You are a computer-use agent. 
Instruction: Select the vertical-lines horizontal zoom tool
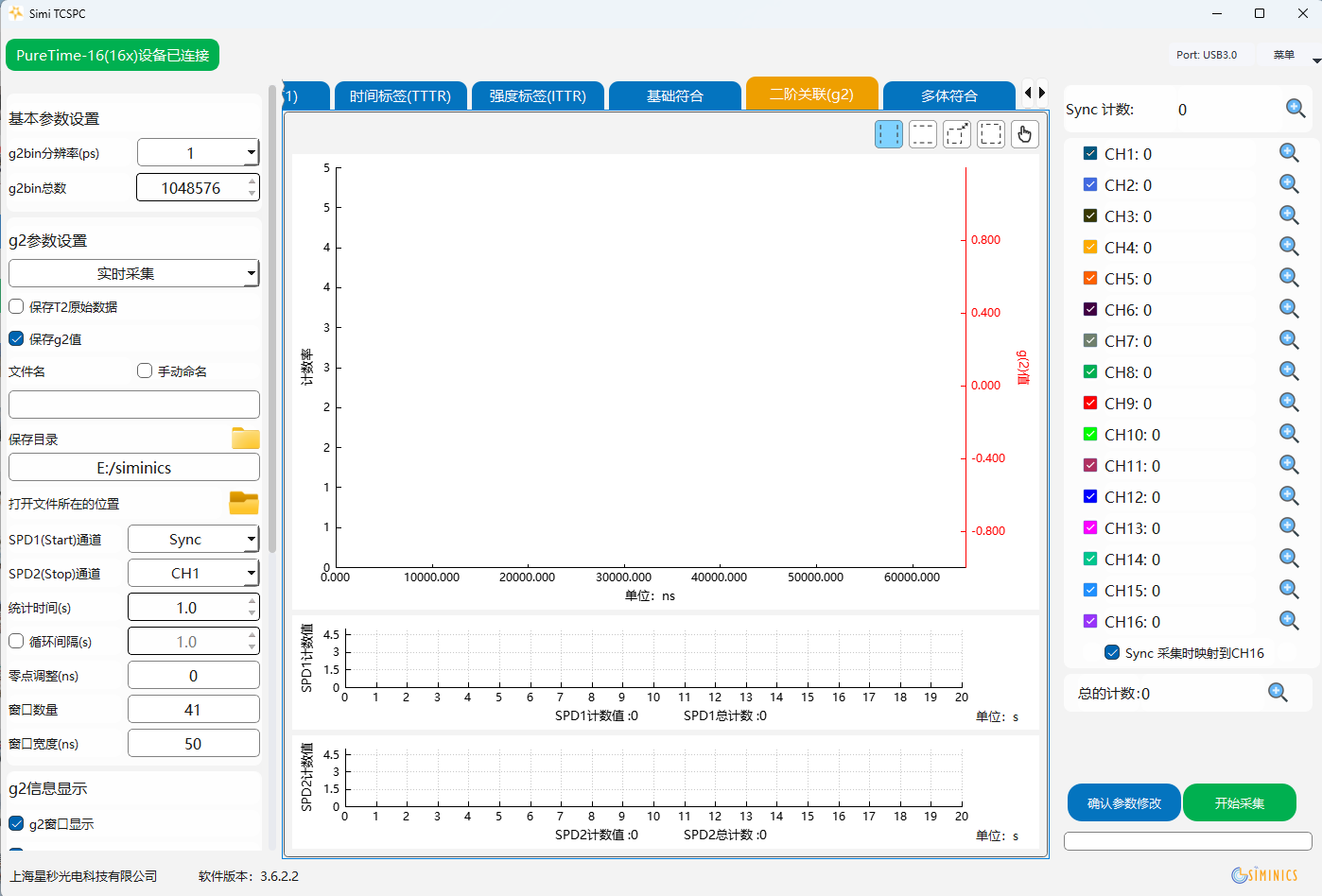[x=888, y=134]
